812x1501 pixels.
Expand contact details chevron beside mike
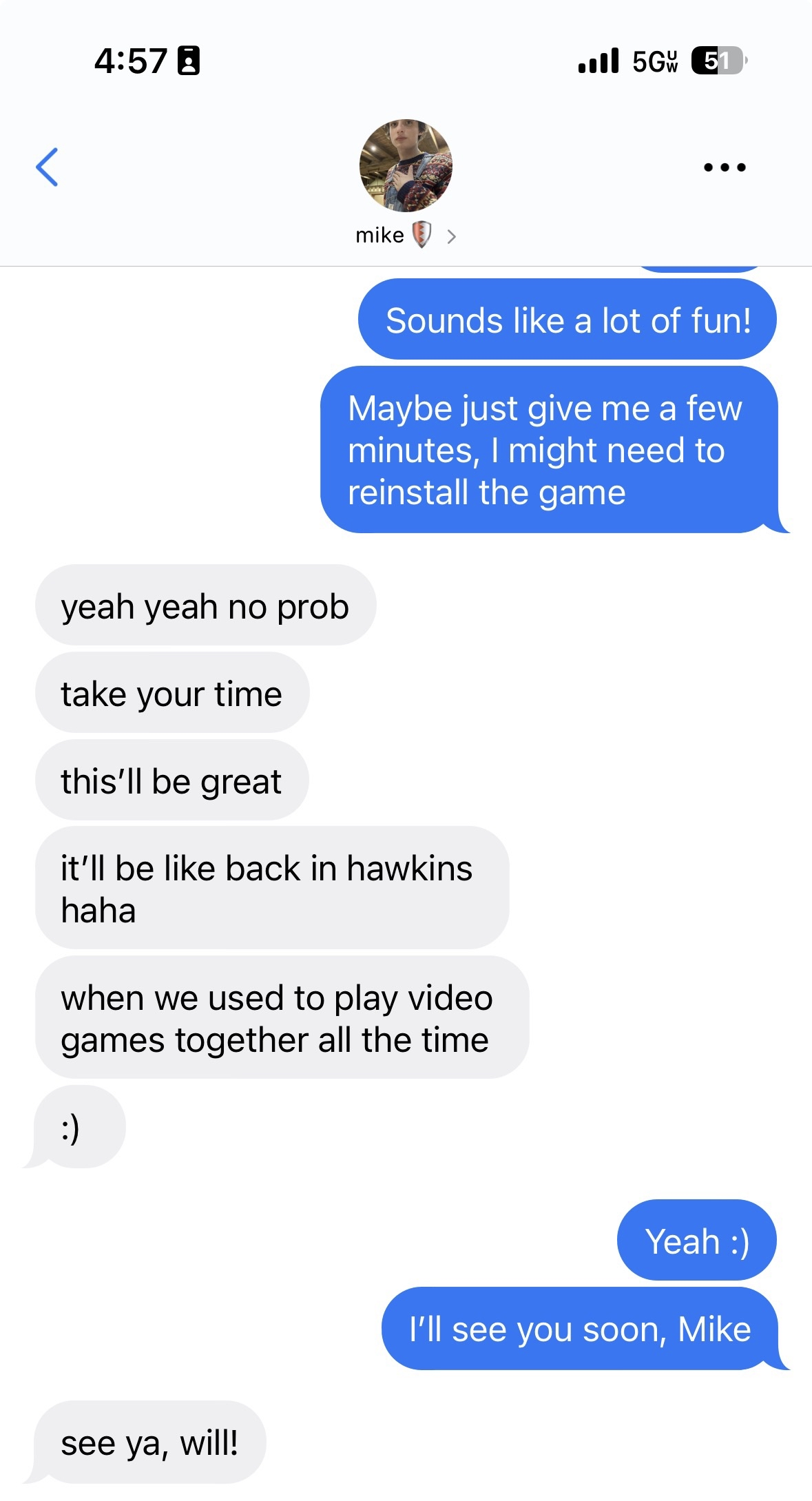[451, 237]
